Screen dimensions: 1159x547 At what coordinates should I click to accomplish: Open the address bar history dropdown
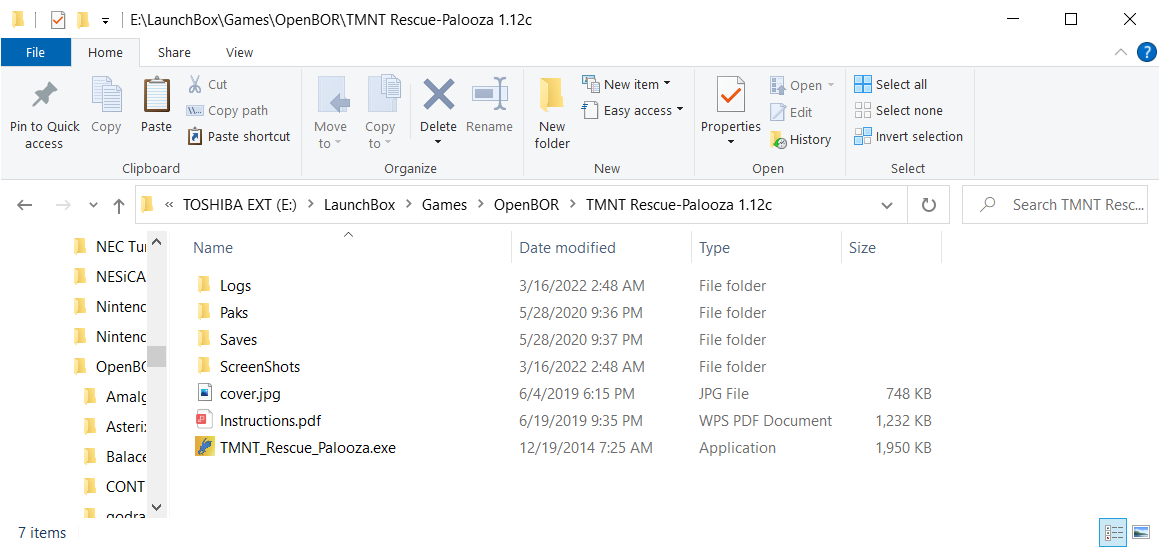(x=888, y=205)
